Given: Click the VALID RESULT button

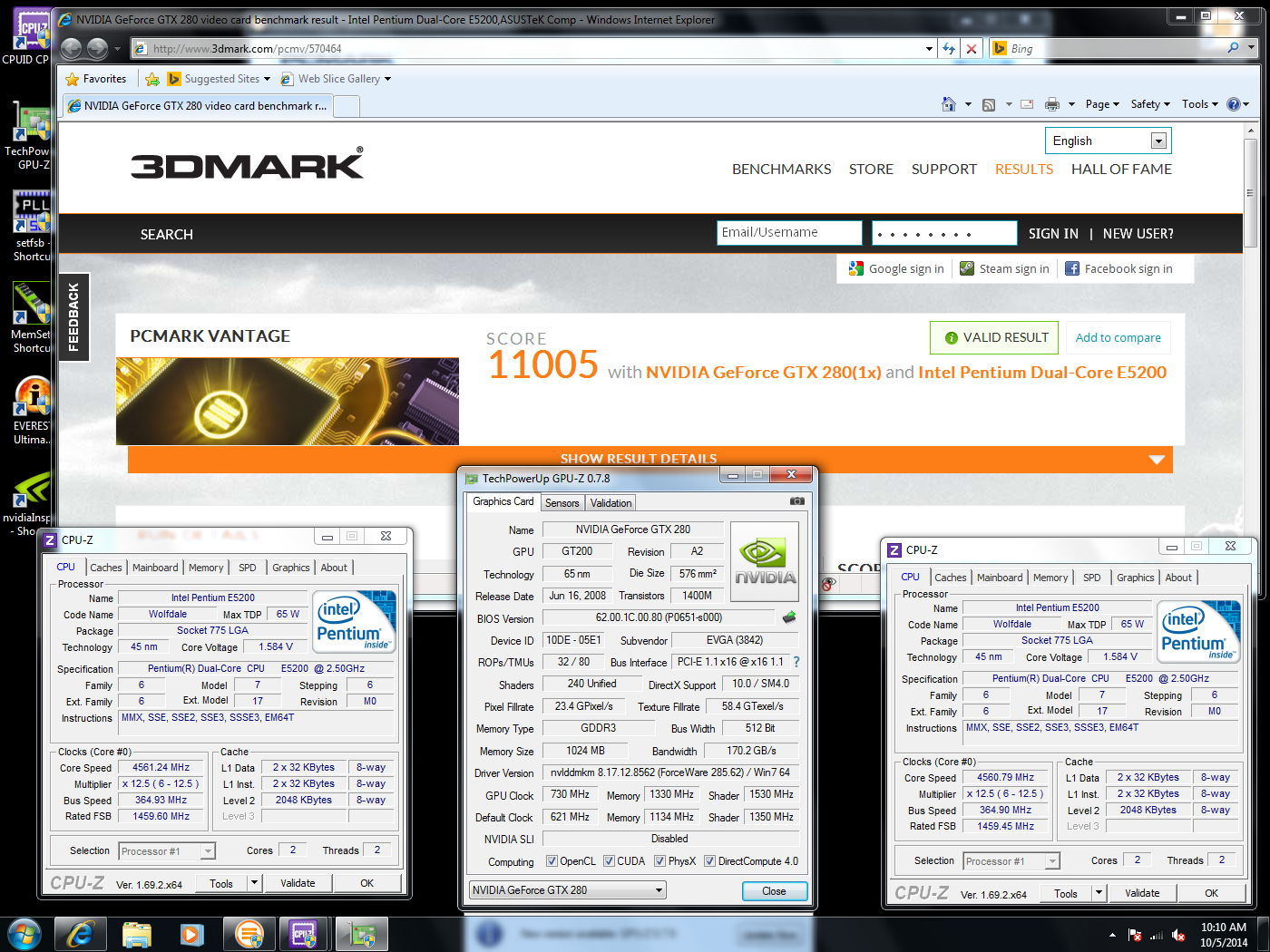Looking at the screenshot, I should coord(994,337).
